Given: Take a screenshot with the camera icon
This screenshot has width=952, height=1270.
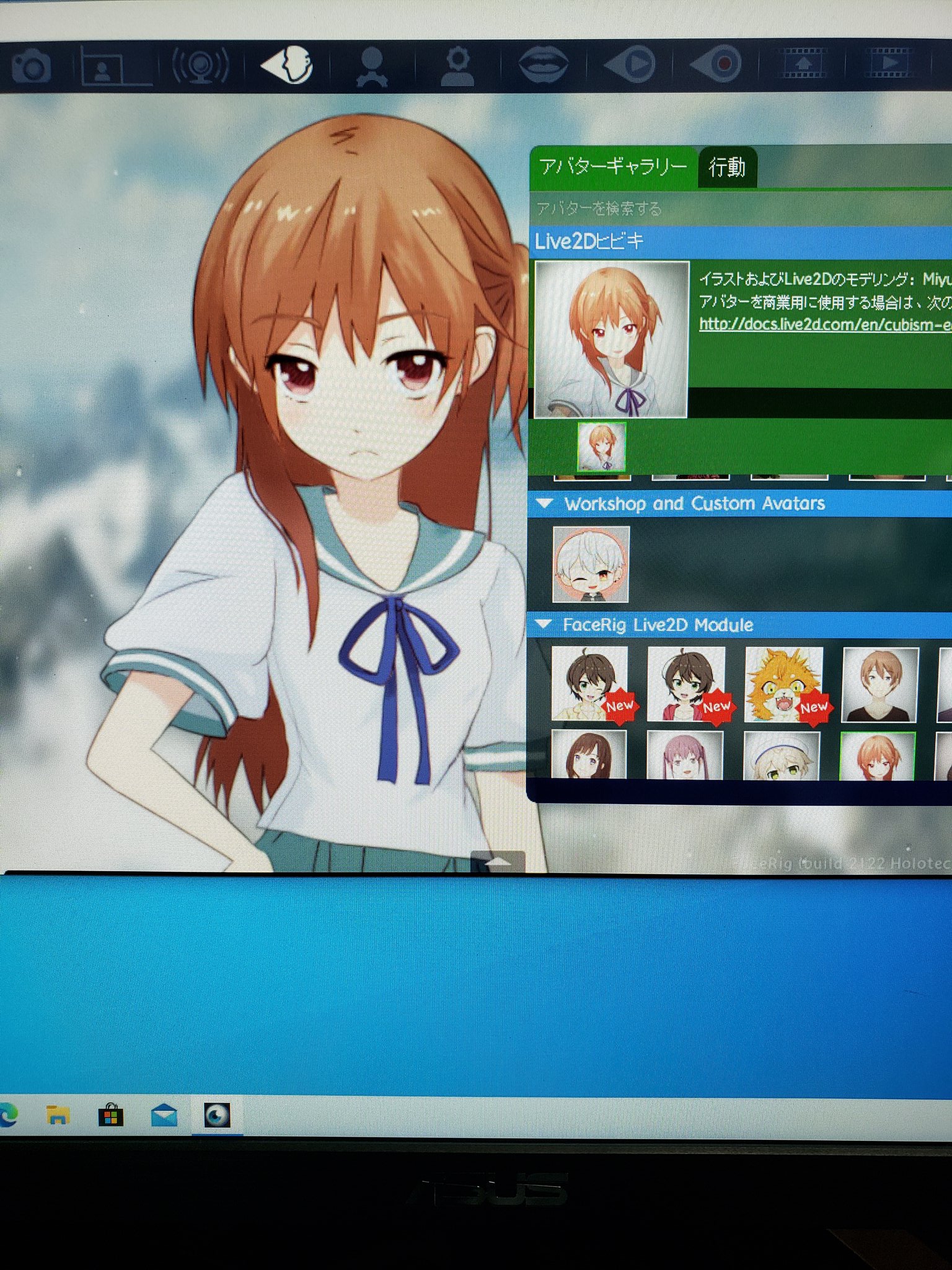Looking at the screenshot, I should pyautogui.click(x=30, y=66).
